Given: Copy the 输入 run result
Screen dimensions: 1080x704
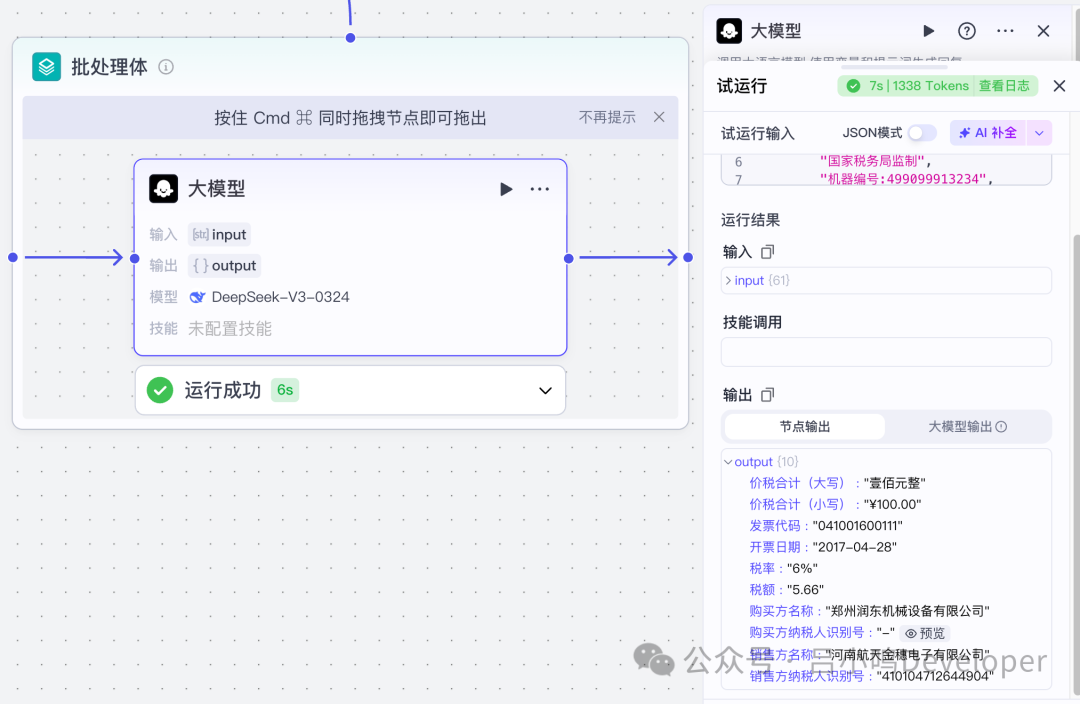Looking at the screenshot, I should 767,252.
